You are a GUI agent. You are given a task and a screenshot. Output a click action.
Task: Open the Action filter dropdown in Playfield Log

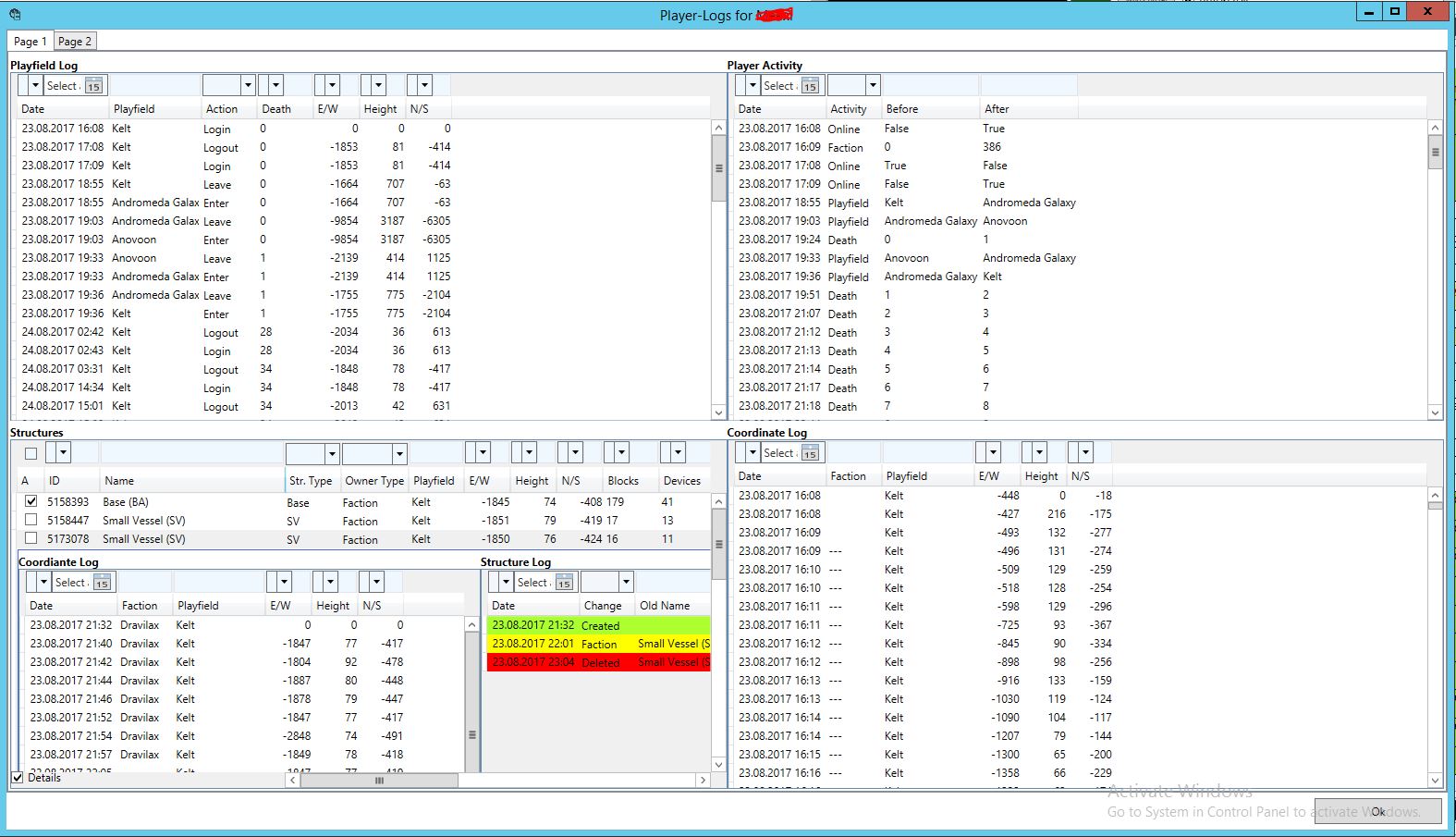coord(247,86)
